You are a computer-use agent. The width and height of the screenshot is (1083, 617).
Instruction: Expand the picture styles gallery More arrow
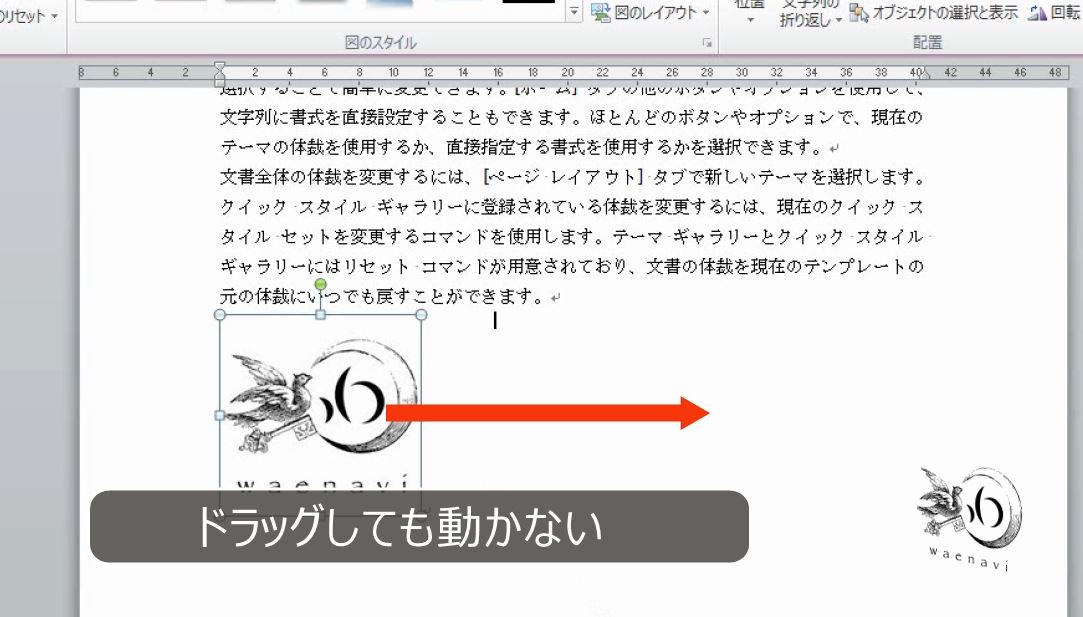tap(574, 12)
